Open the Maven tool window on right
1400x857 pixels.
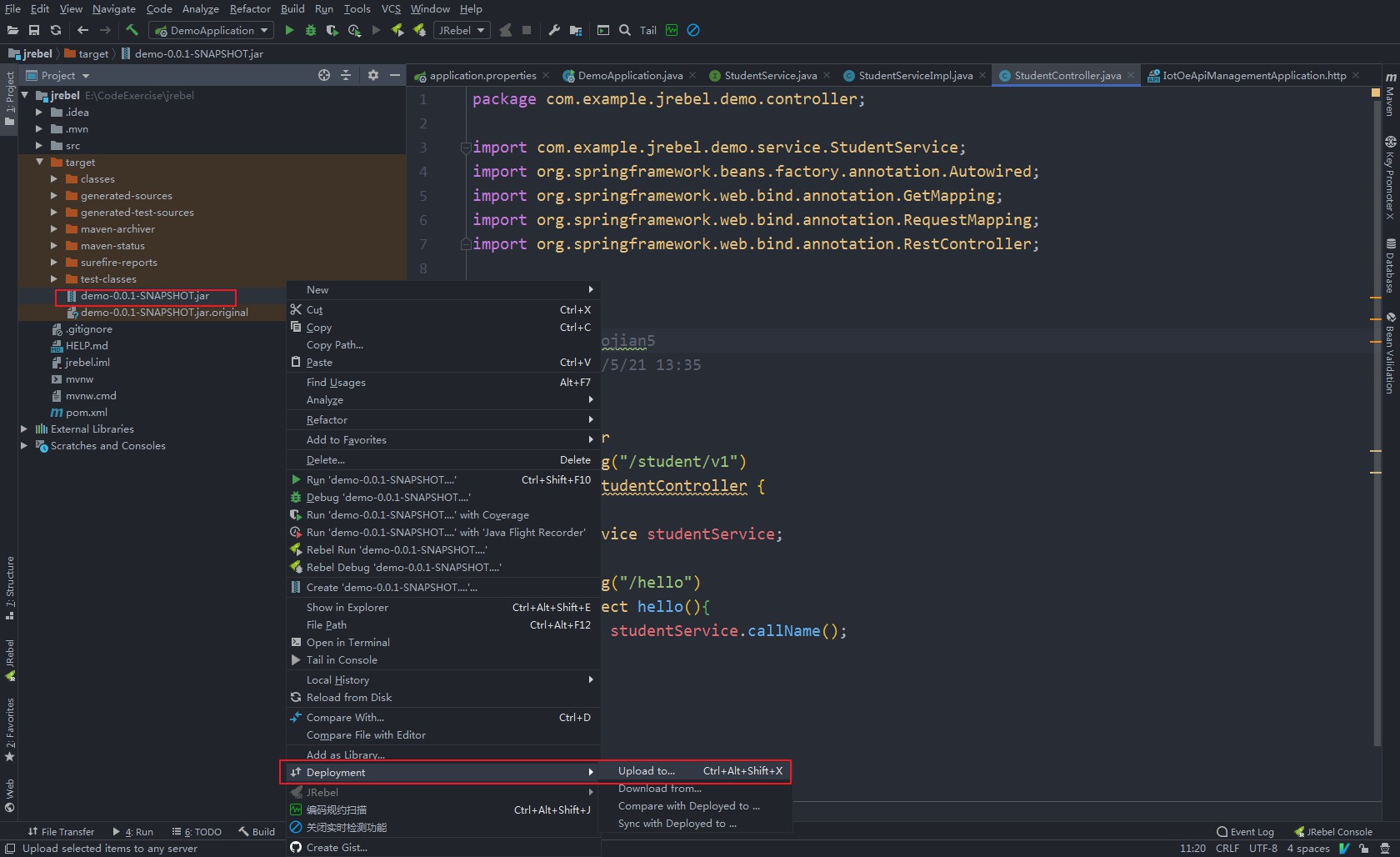tap(1390, 94)
